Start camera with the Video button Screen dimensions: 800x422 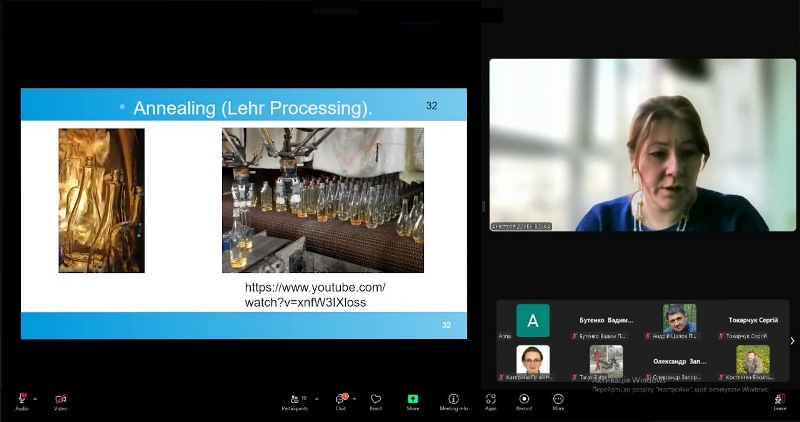tap(61, 401)
